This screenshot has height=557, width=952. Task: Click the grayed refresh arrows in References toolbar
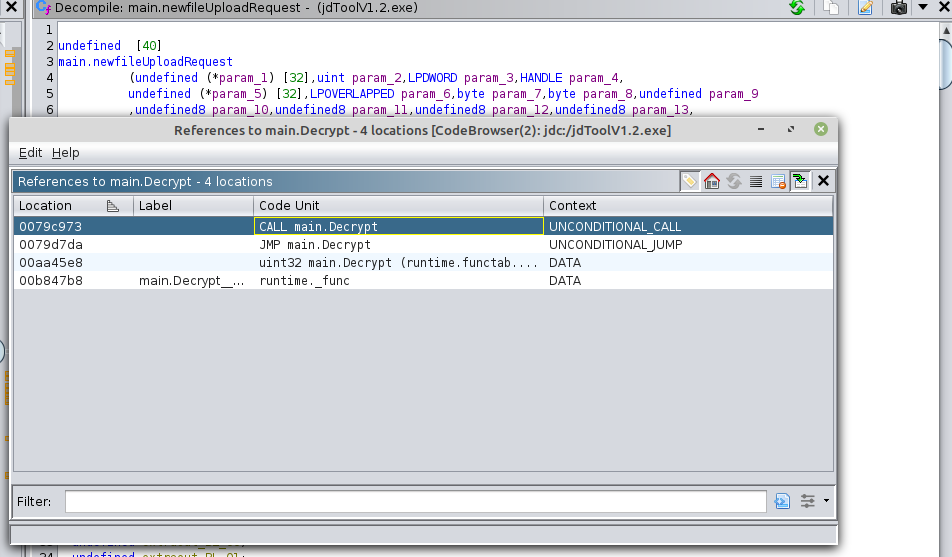734,181
